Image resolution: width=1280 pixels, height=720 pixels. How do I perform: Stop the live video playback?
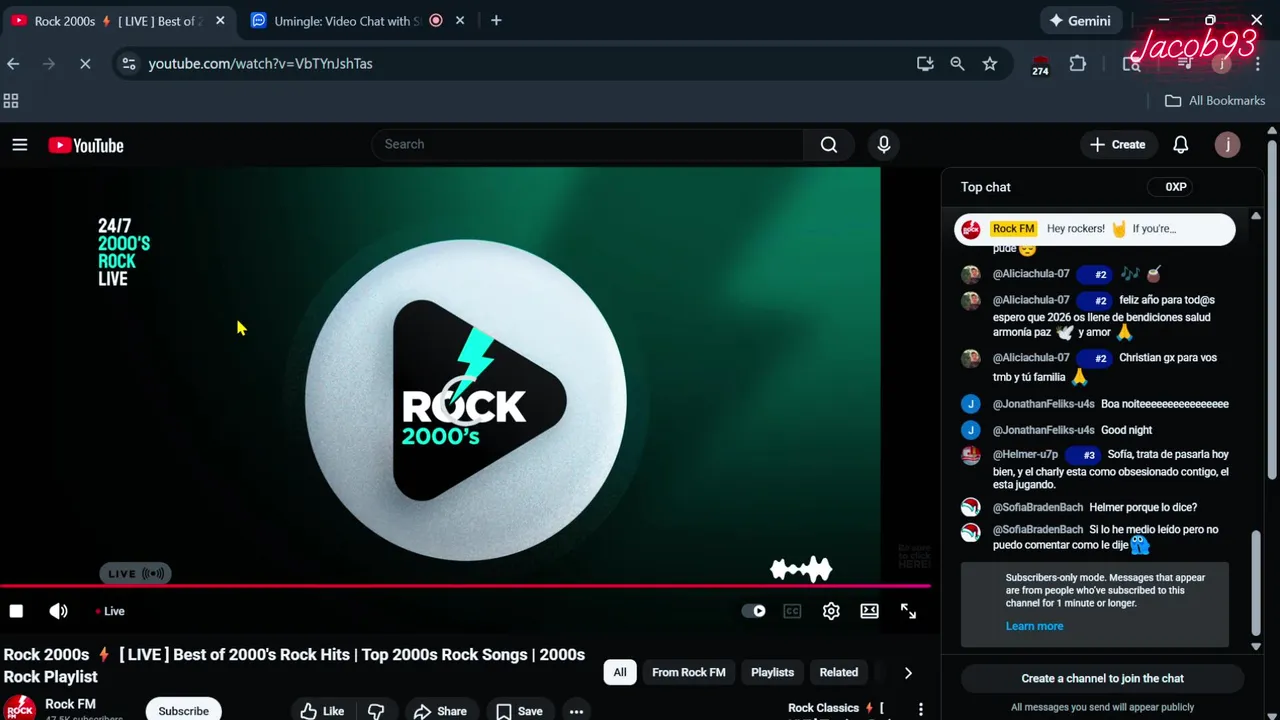click(16, 611)
